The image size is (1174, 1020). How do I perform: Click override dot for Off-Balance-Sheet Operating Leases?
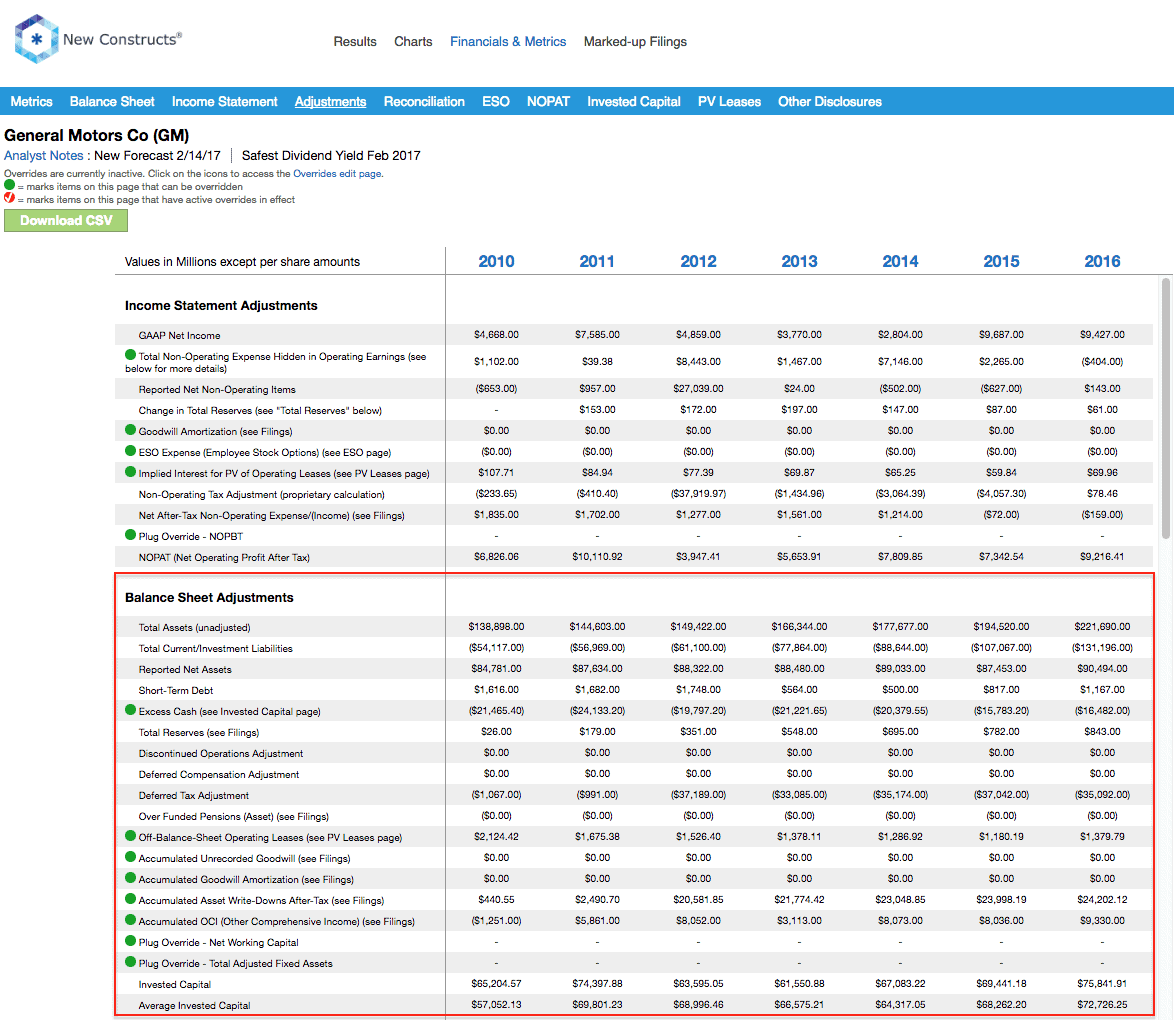tap(130, 836)
